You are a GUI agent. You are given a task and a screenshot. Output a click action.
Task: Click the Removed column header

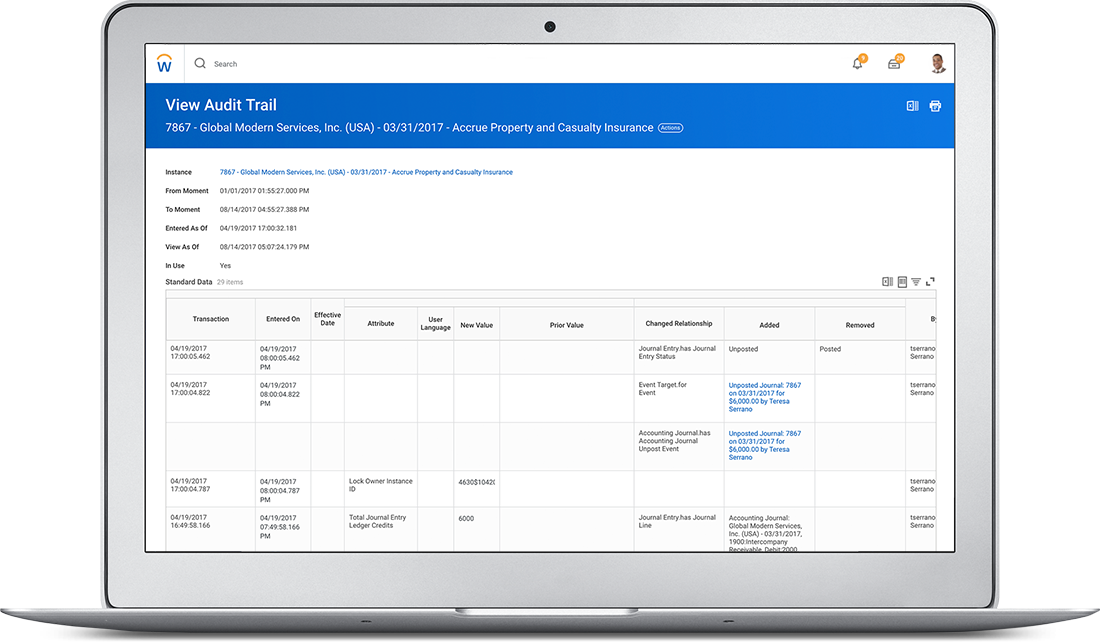(x=860, y=325)
